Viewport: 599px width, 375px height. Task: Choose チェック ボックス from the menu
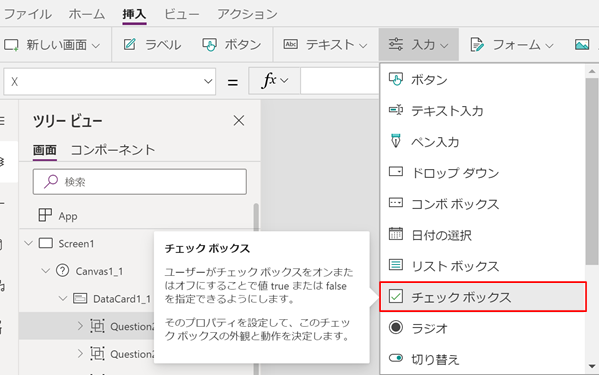point(483,297)
